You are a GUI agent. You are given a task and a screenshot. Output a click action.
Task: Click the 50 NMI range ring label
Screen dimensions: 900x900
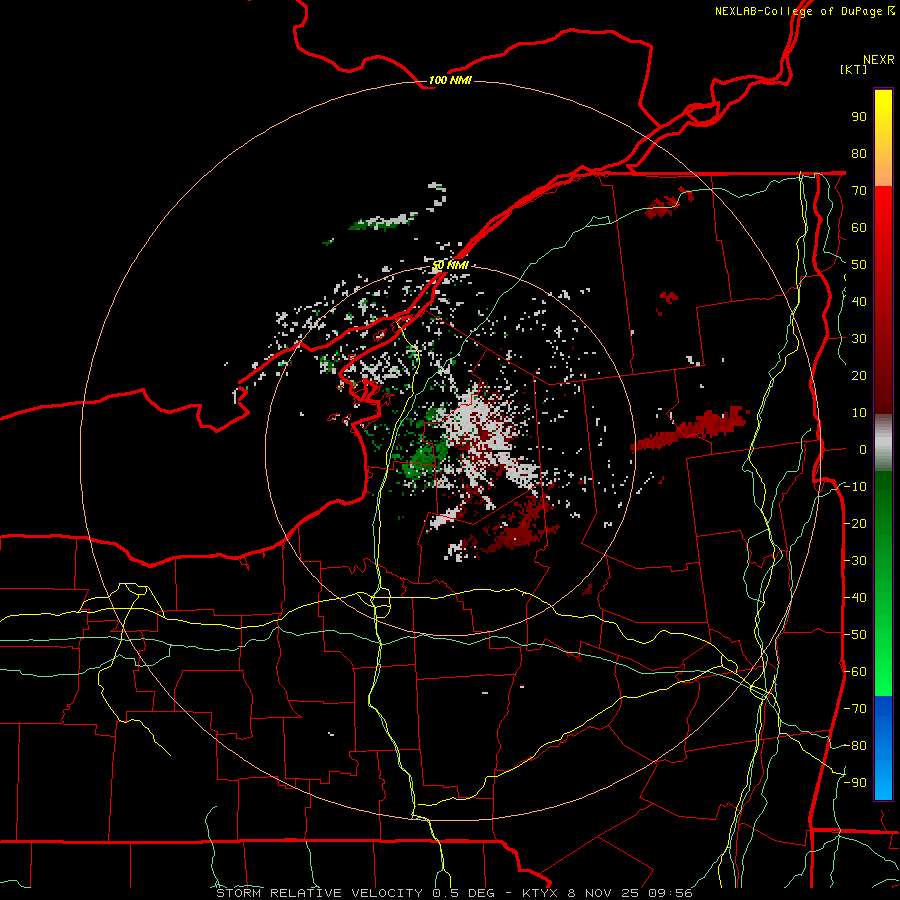pos(450,265)
